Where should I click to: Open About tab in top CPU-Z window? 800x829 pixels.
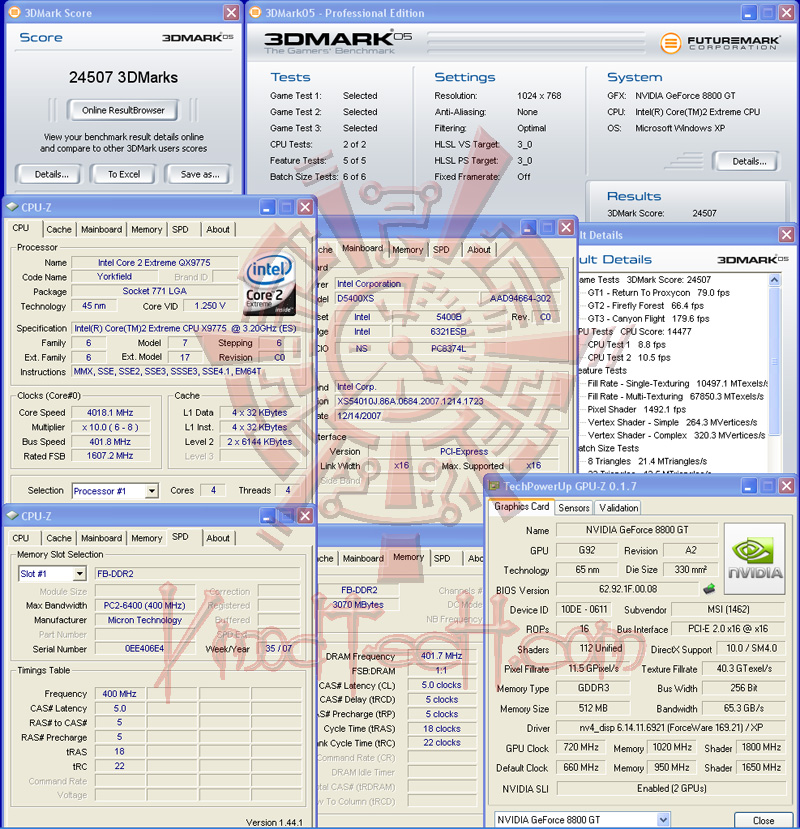coord(218,229)
